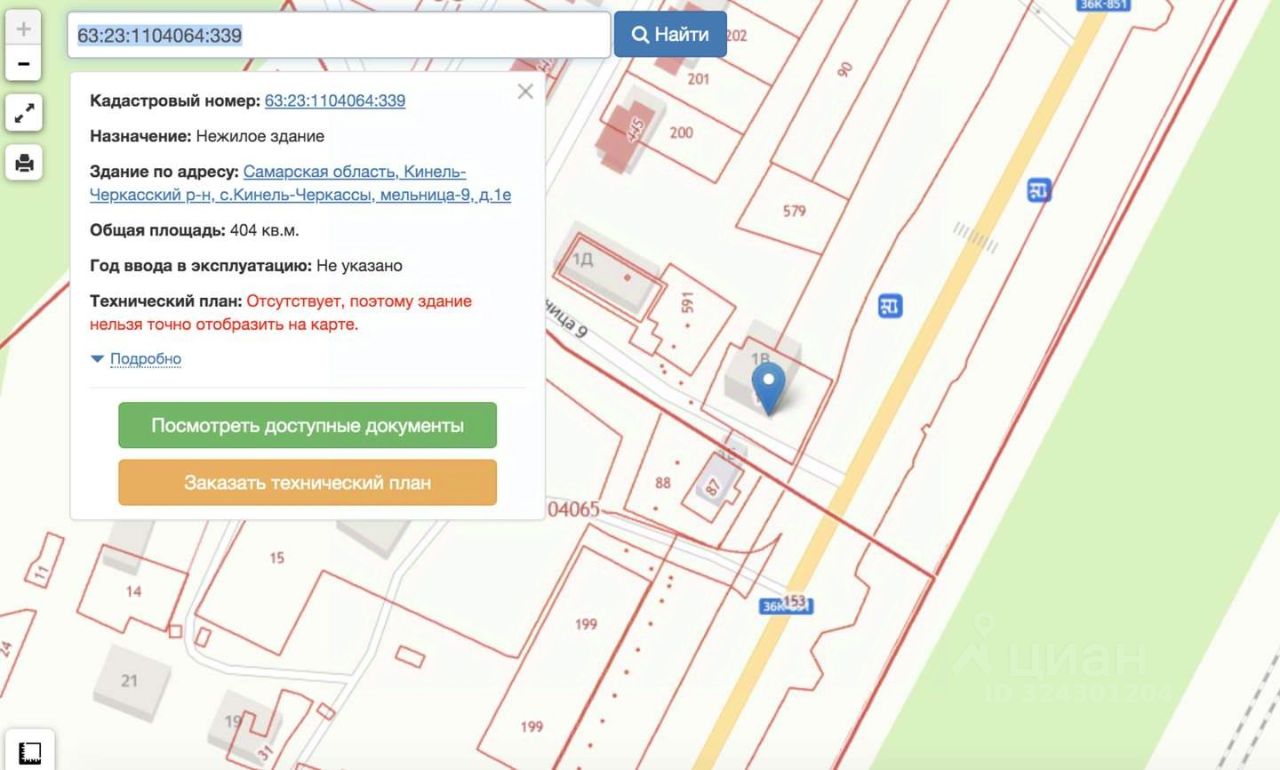Click the Найти search button
Image resolution: width=1280 pixels, height=770 pixels.
[670, 35]
